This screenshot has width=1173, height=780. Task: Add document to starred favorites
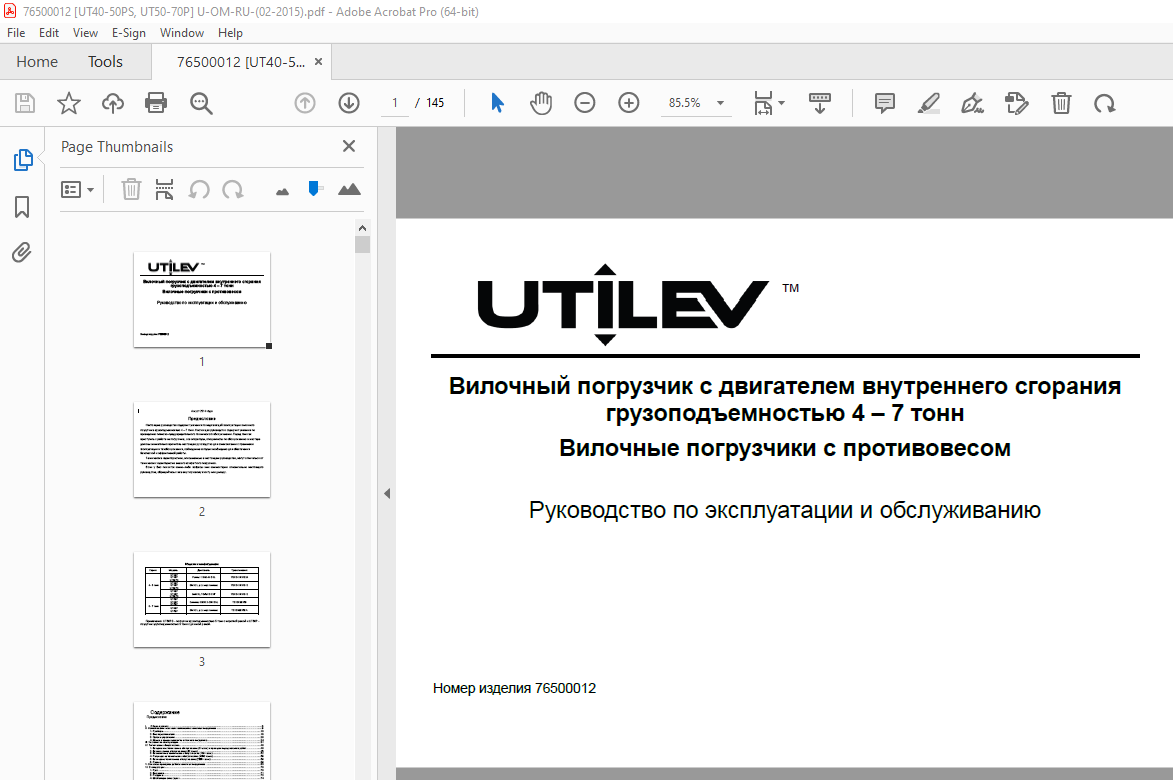[x=69, y=102]
